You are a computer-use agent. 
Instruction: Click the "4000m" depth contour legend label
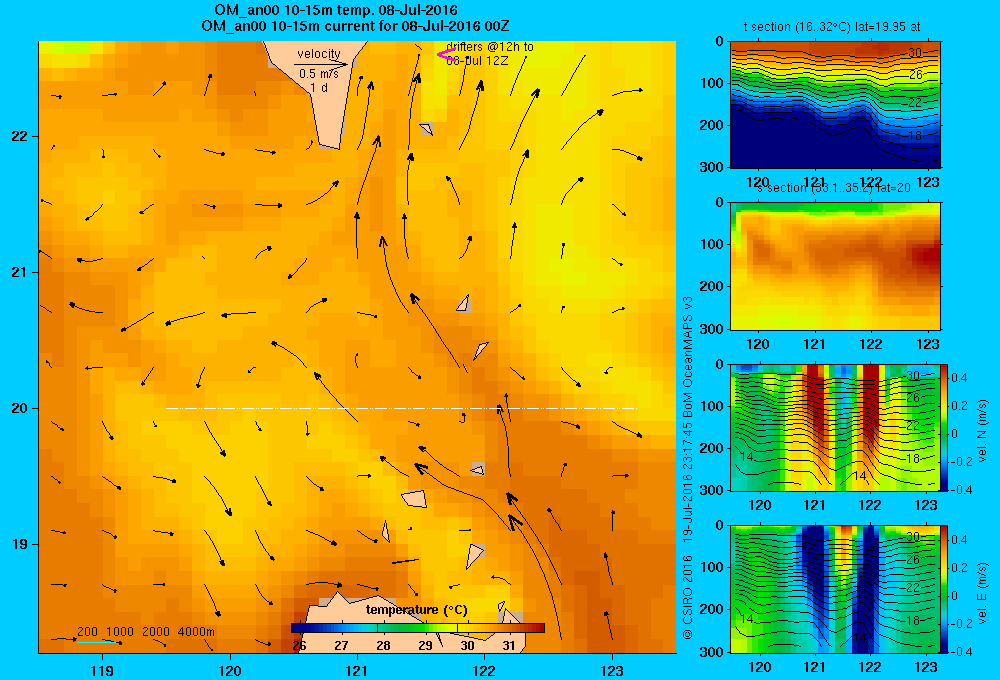(196, 632)
